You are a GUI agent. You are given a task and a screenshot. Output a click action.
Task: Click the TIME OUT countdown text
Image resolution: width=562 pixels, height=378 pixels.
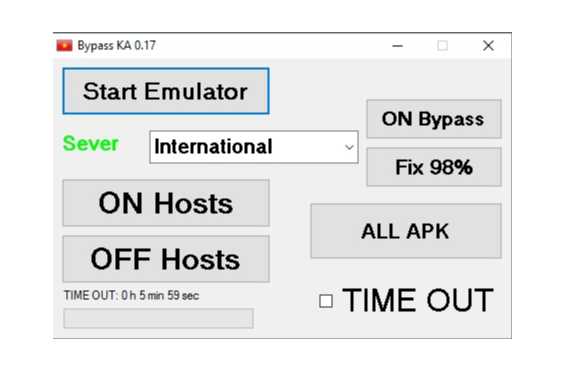[x=131, y=296]
